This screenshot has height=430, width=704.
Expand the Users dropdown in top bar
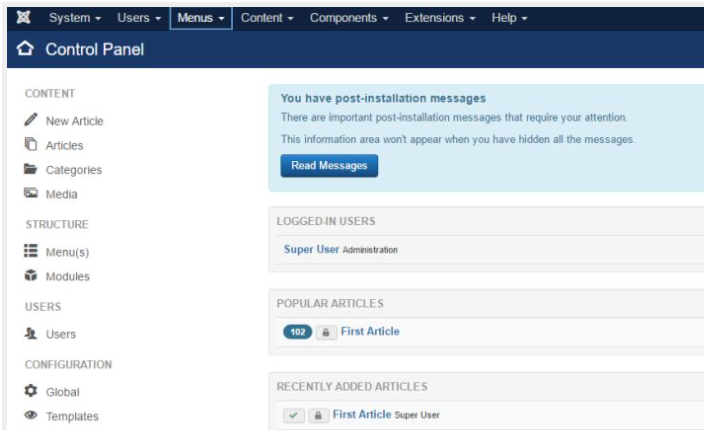click(139, 19)
